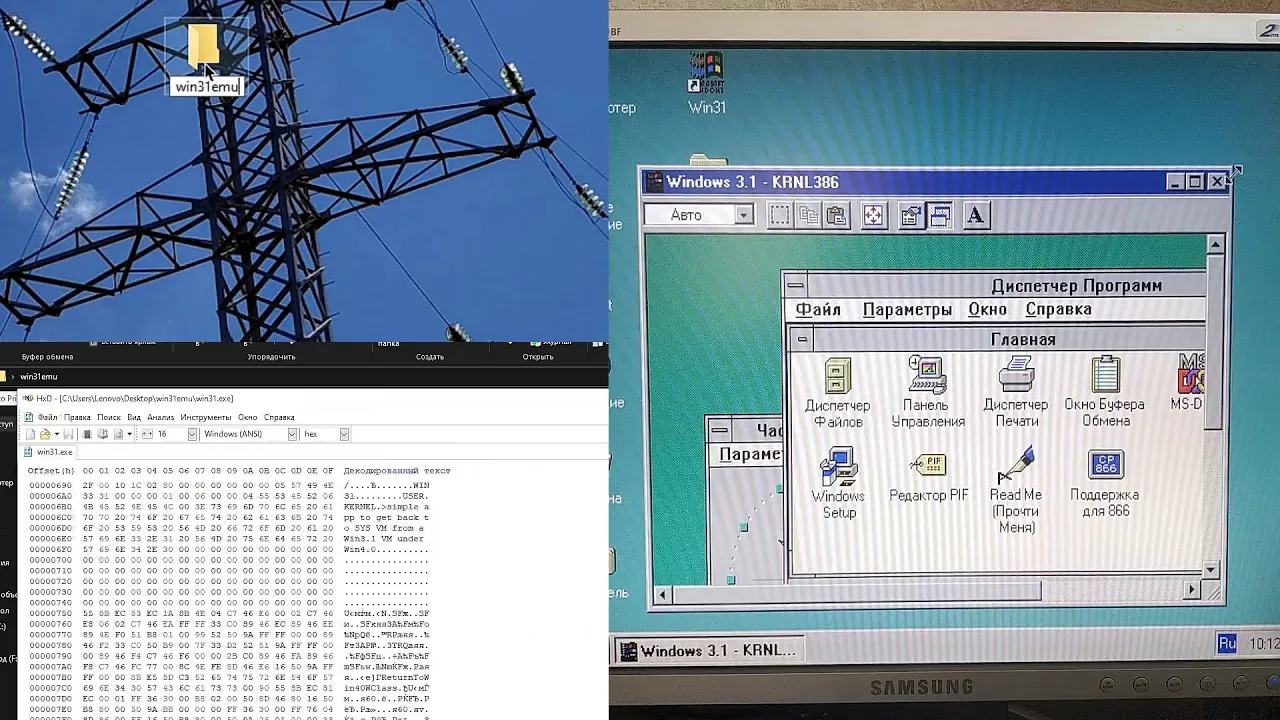Open Файл menu in HxD

47,417
